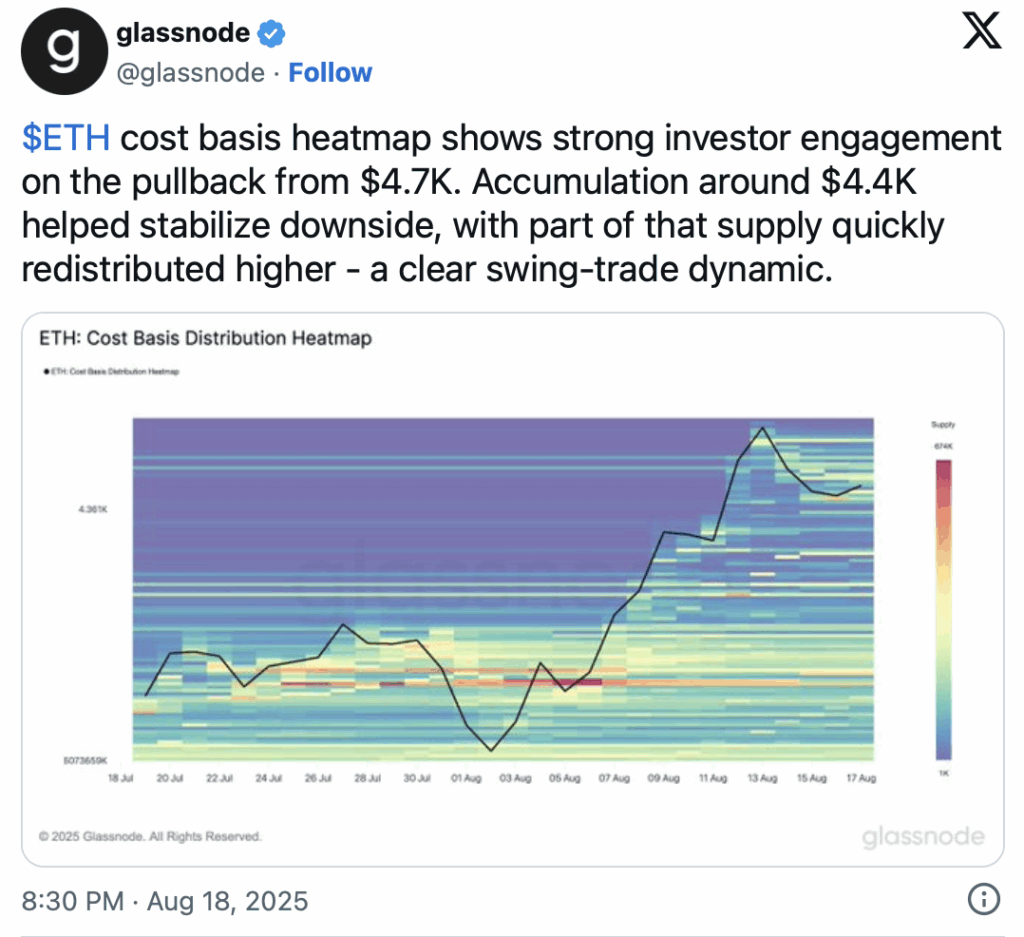
Task: Click the price low near 03 Aug
Action: point(492,750)
